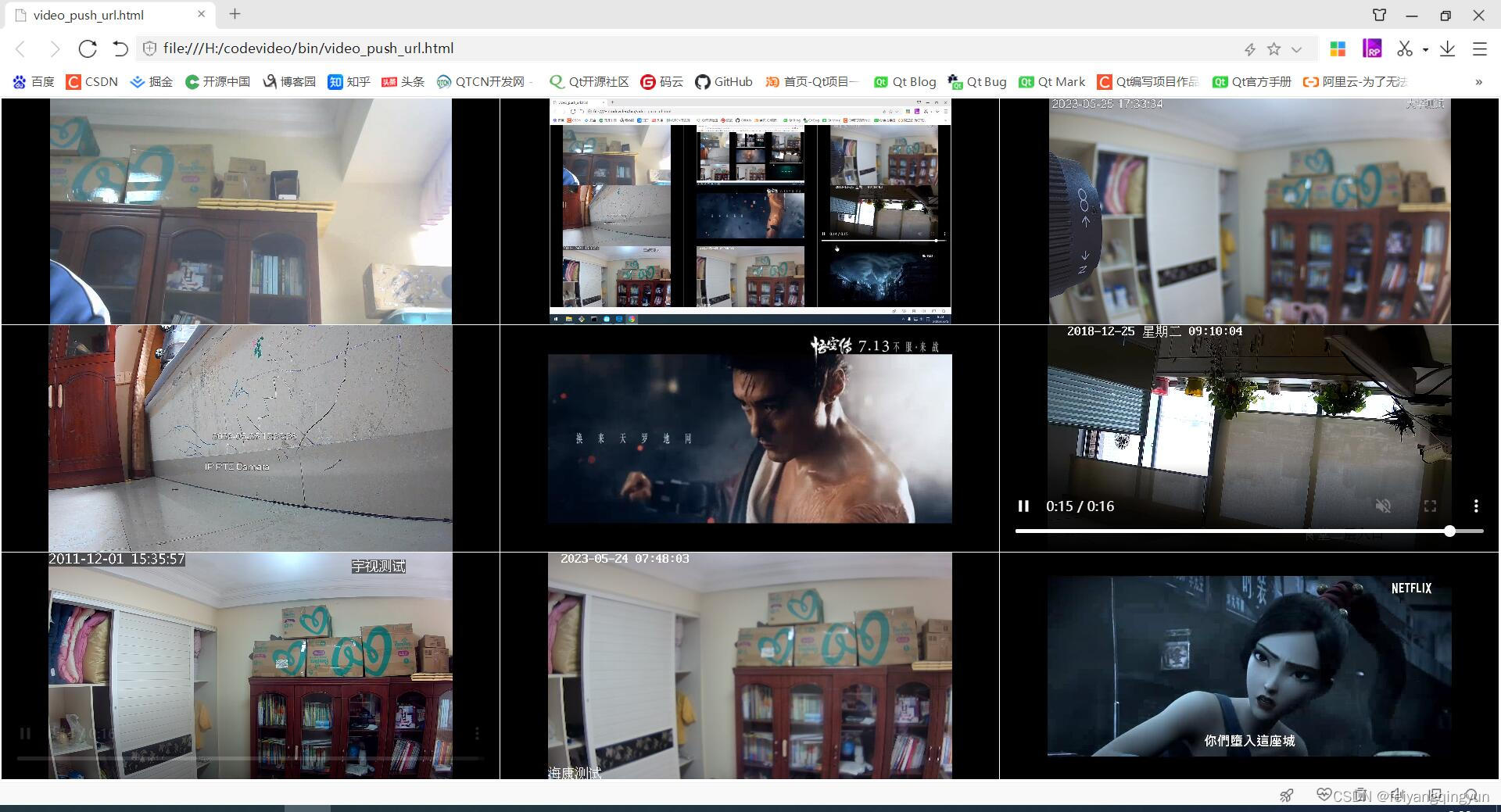Open the skin/theme shirt icon in title bar
The width and height of the screenshot is (1501, 812).
1380,15
